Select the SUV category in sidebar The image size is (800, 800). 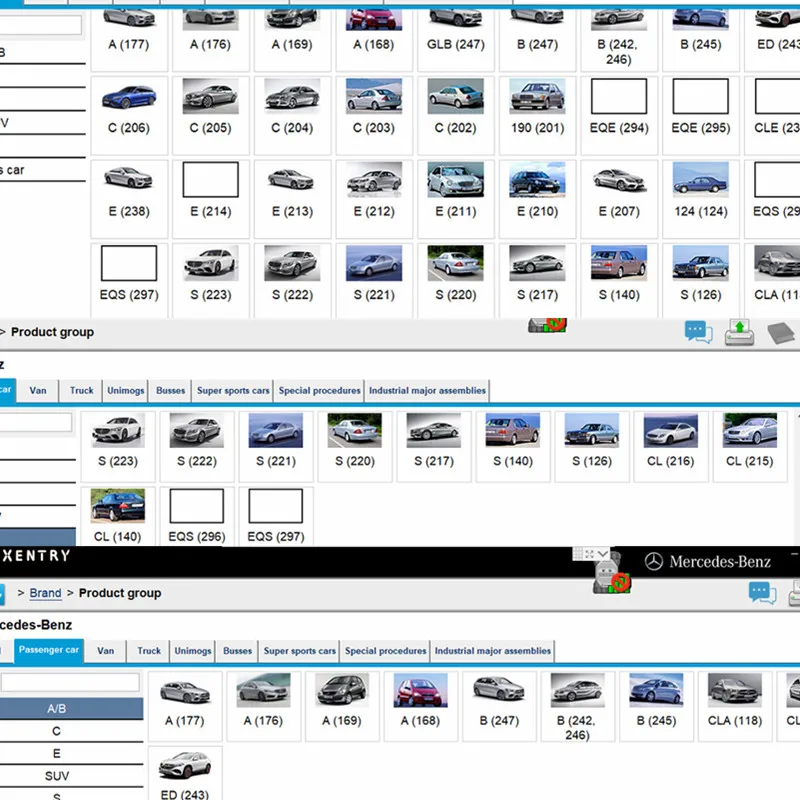tap(71, 776)
